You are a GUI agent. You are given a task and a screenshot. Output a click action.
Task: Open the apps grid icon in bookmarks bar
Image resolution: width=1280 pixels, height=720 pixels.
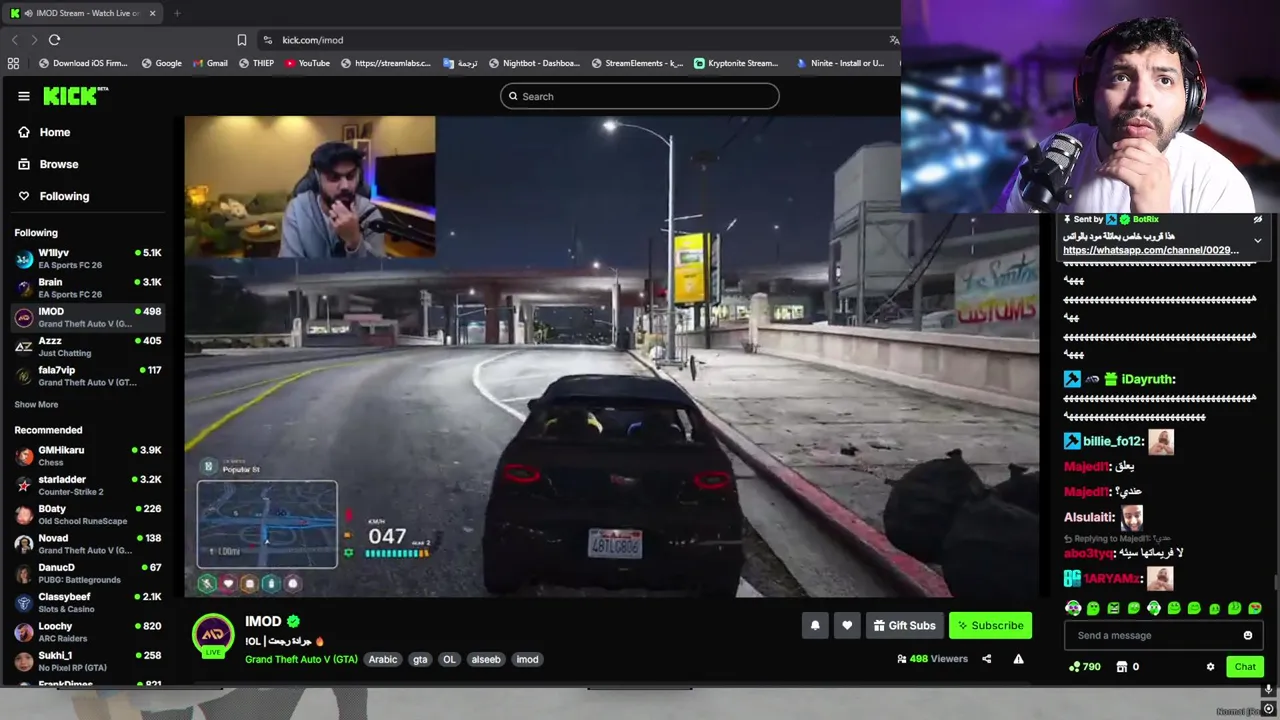(x=13, y=63)
